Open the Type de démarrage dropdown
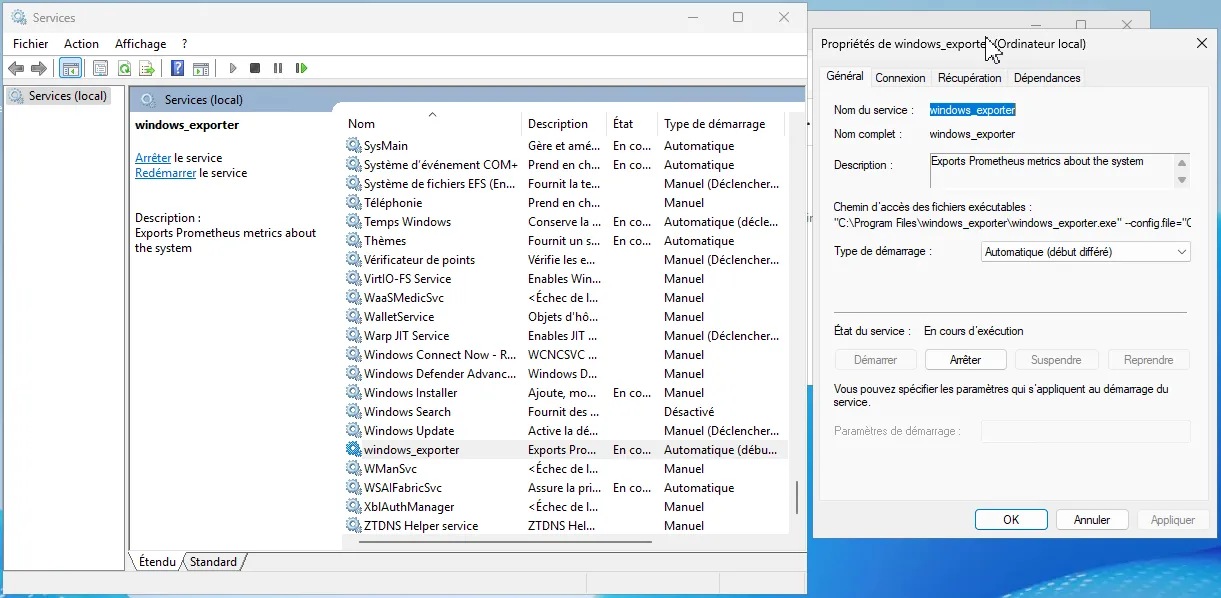The height and width of the screenshot is (598, 1221). (x=1086, y=252)
